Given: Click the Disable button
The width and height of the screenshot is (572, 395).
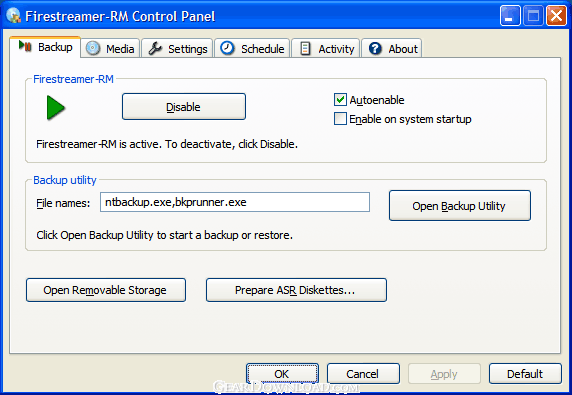Looking at the screenshot, I should [x=183, y=107].
